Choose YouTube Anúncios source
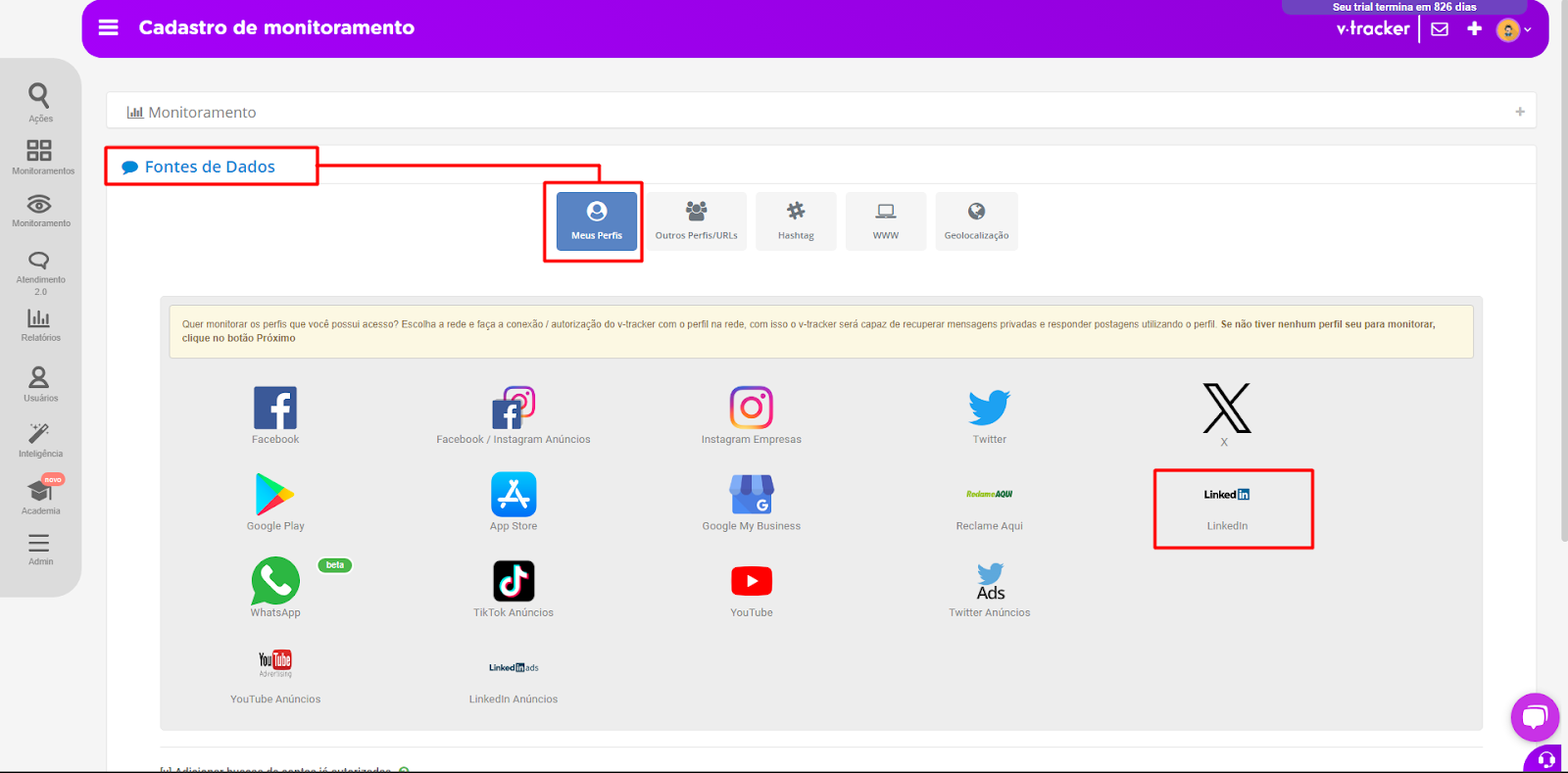Image resolution: width=1568 pixels, height=773 pixels. click(x=275, y=676)
